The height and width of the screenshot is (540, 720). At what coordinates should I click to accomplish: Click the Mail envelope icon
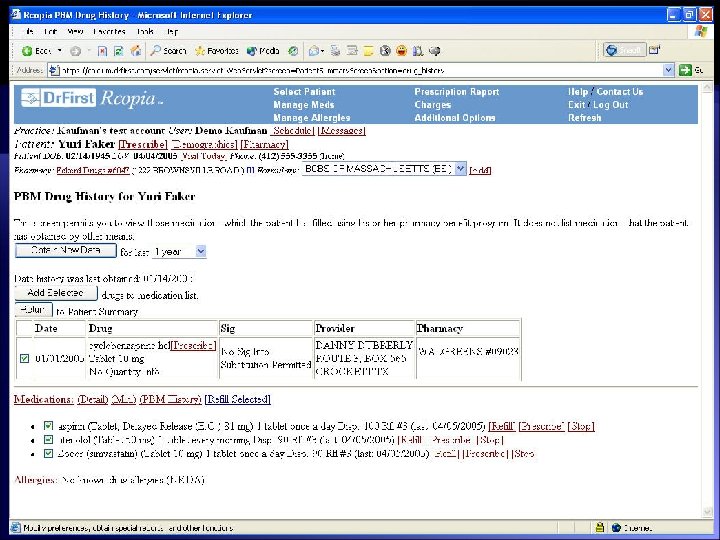314,51
